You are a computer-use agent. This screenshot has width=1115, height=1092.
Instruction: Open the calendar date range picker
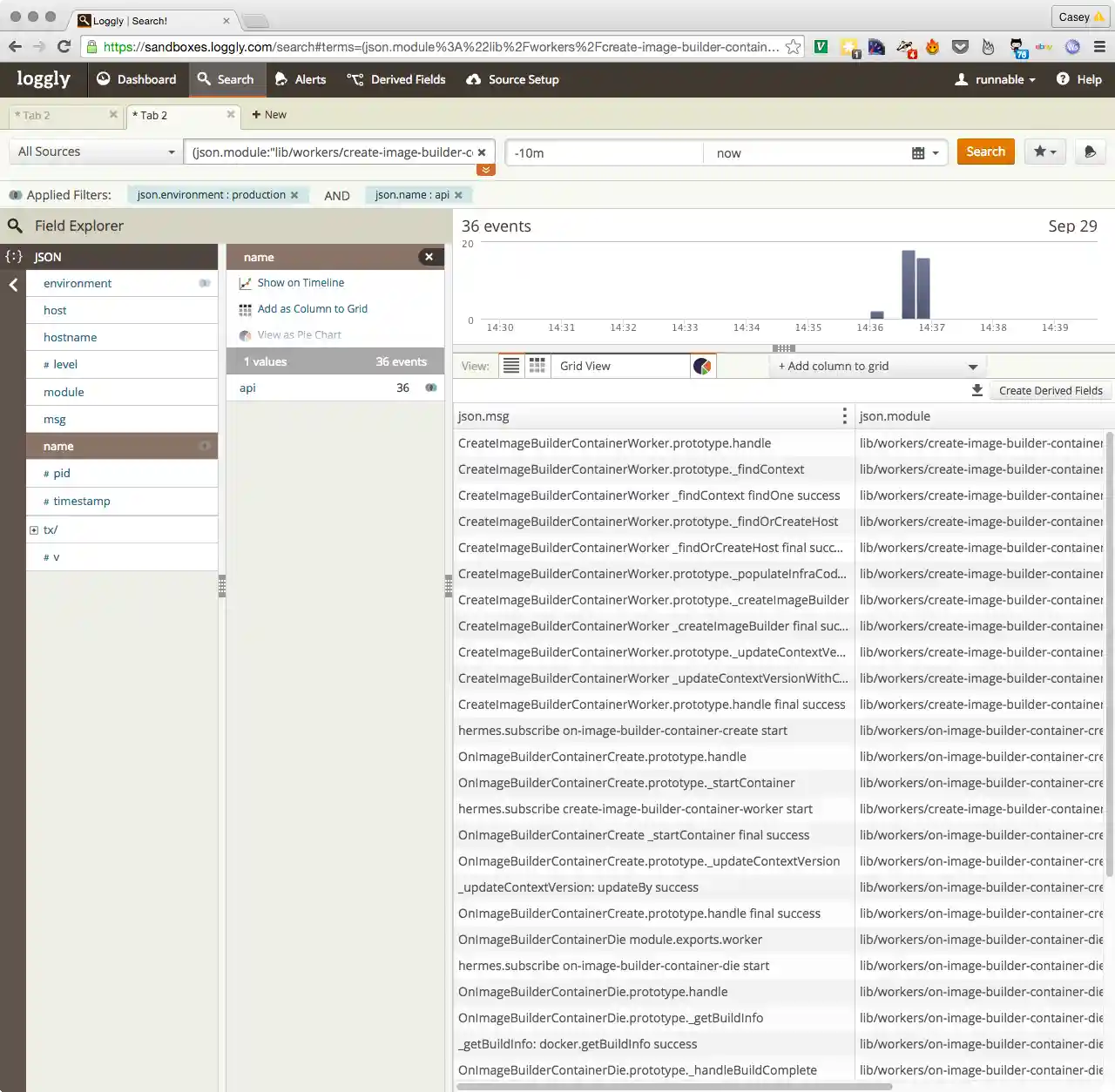(x=924, y=153)
